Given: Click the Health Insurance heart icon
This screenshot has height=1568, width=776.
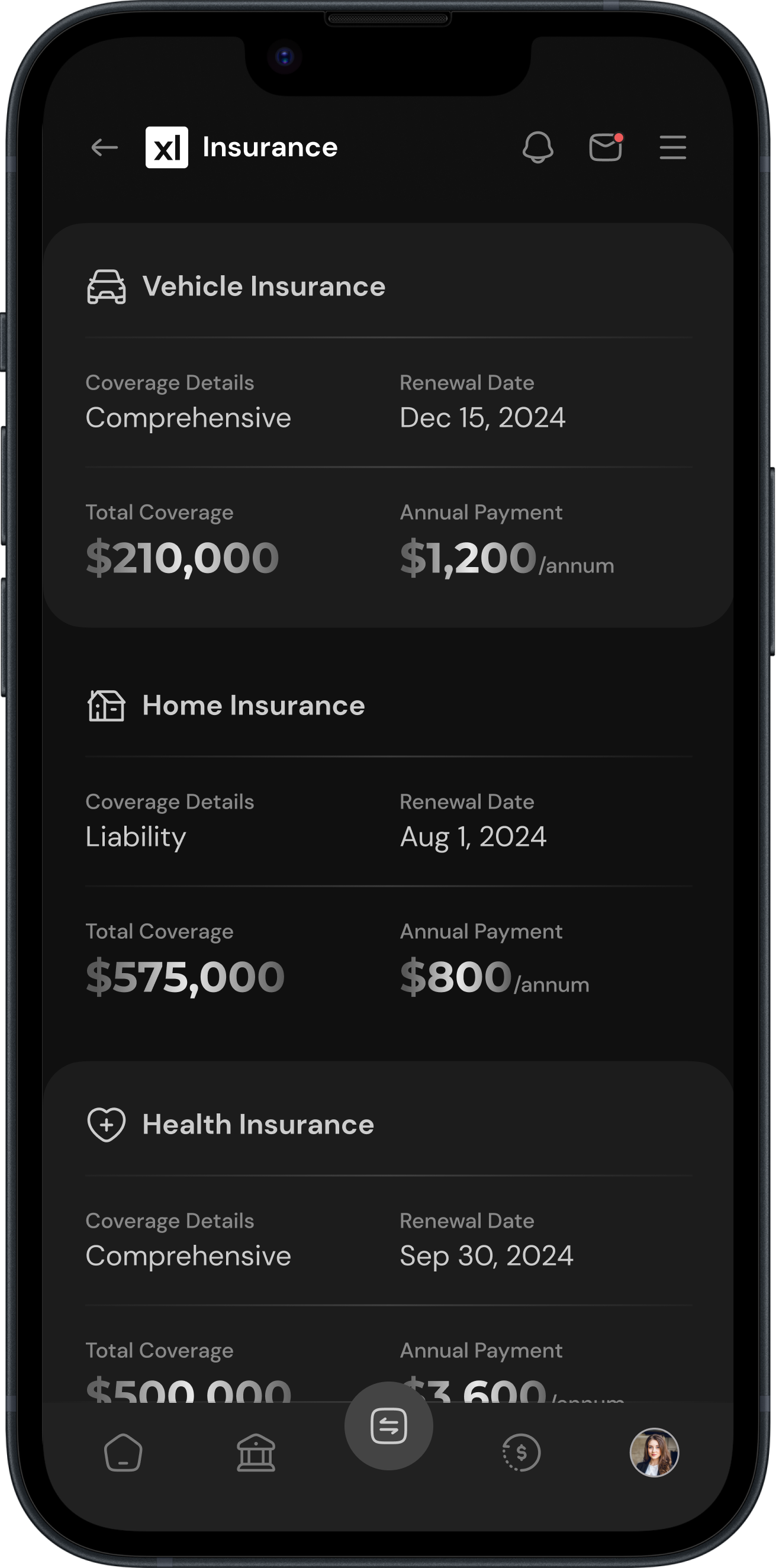Looking at the screenshot, I should (107, 1124).
